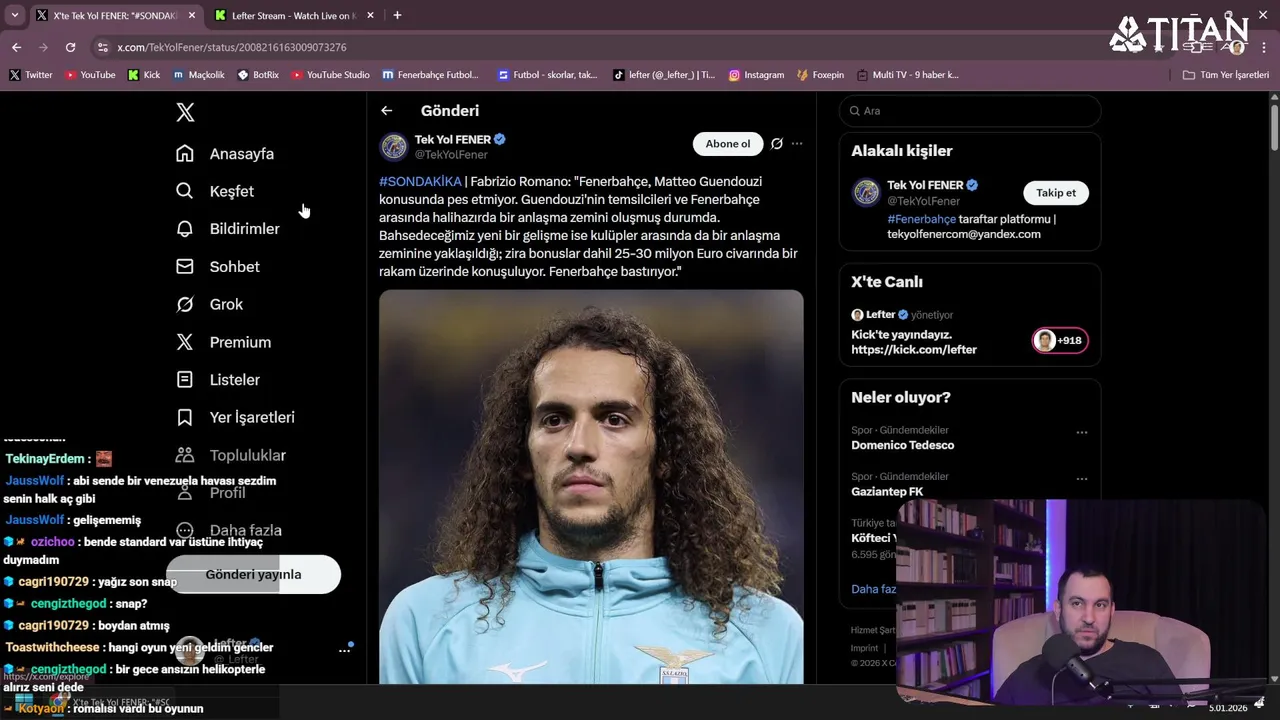Open the Foxepin bookmark
Image resolution: width=1280 pixels, height=720 pixels.
pyautogui.click(x=820, y=75)
